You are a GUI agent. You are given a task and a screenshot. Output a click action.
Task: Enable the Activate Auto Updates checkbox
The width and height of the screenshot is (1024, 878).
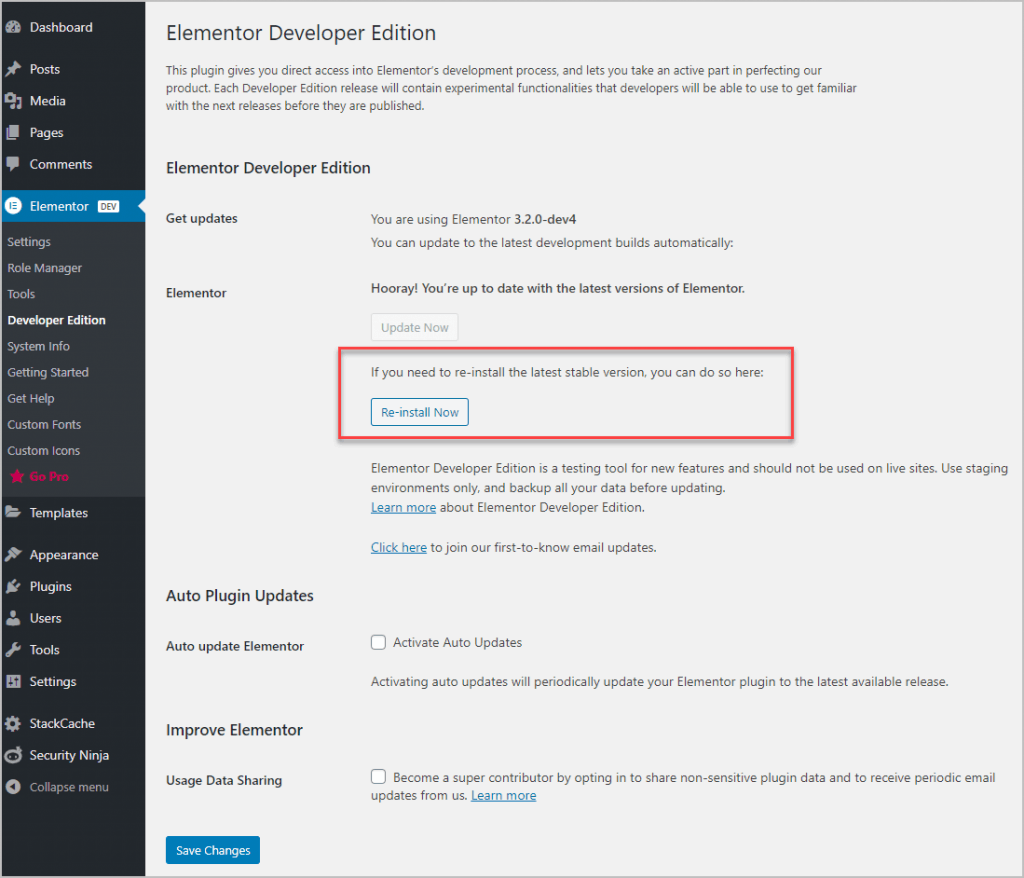coord(378,642)
